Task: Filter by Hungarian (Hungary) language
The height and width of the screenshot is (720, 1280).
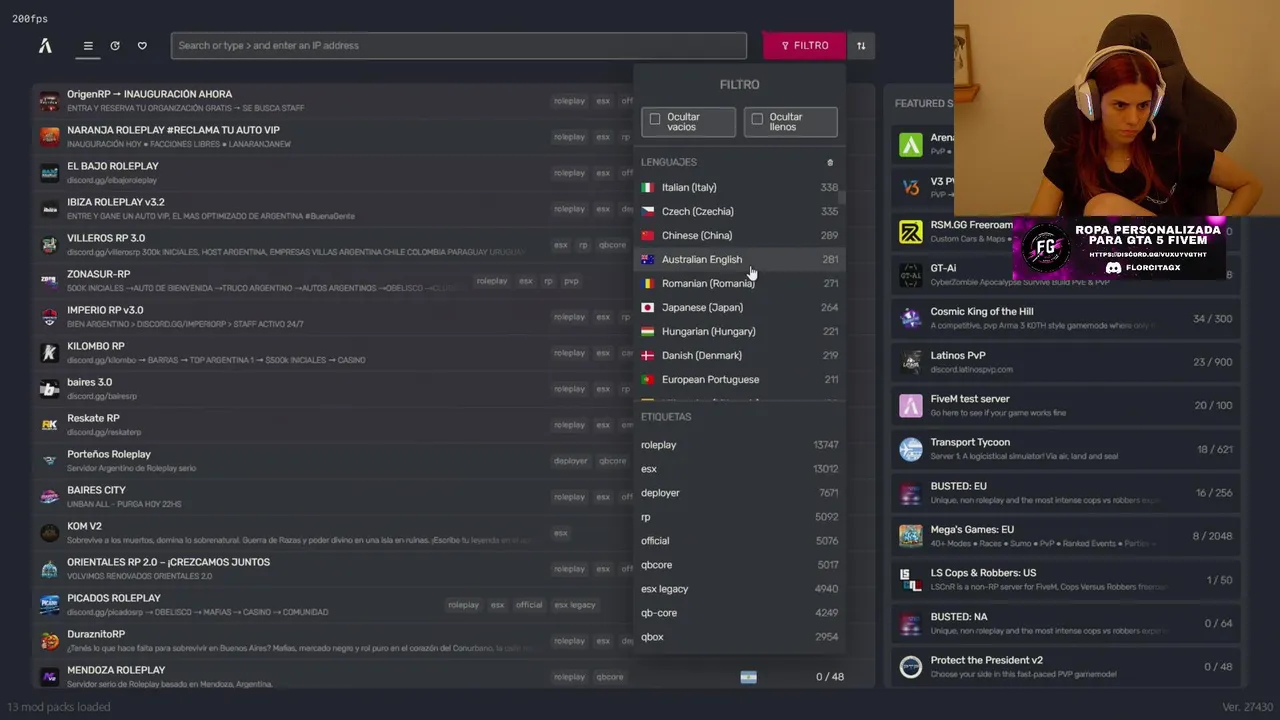Action: pyautogui.click(x=740, y=331)
